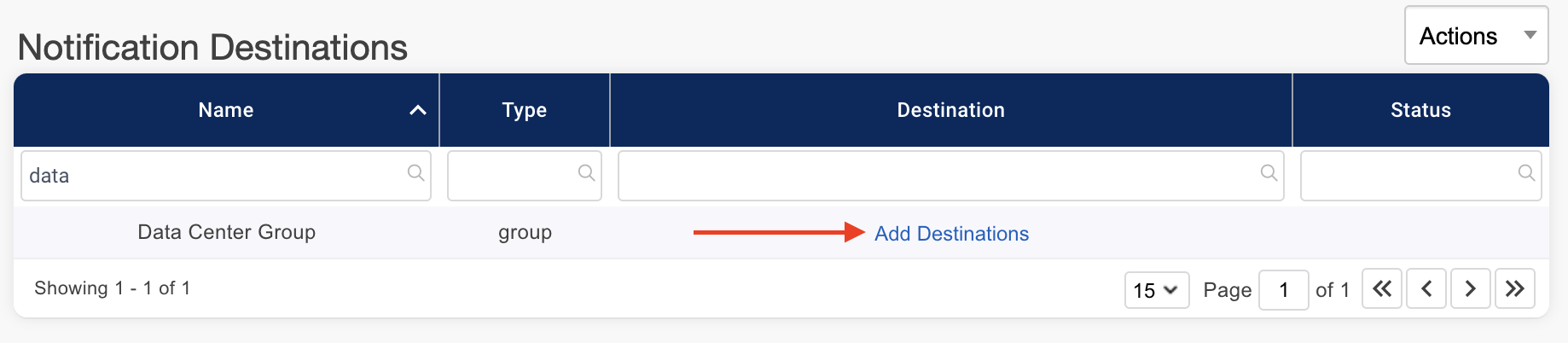The width and height of the screenshot is (1568, 343).
Task: Click the search icon in Type filter
Action: tap(586, 173)
